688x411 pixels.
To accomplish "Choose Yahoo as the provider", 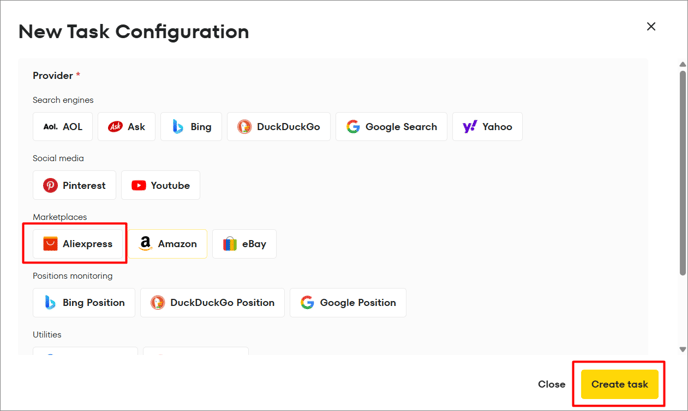I will (x=487, y=127).
